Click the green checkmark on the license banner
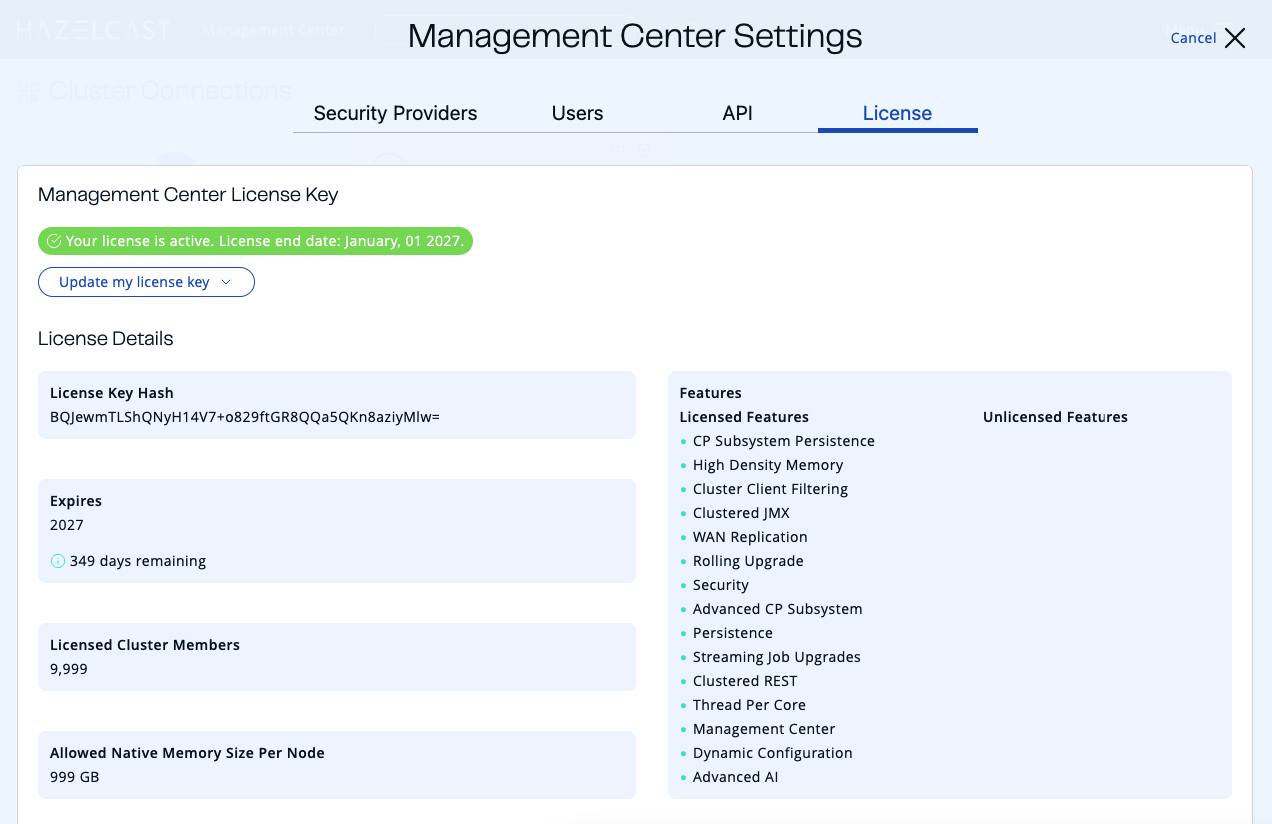Image resolution: width=1272 pixels, height=824 pixels. 52,241
